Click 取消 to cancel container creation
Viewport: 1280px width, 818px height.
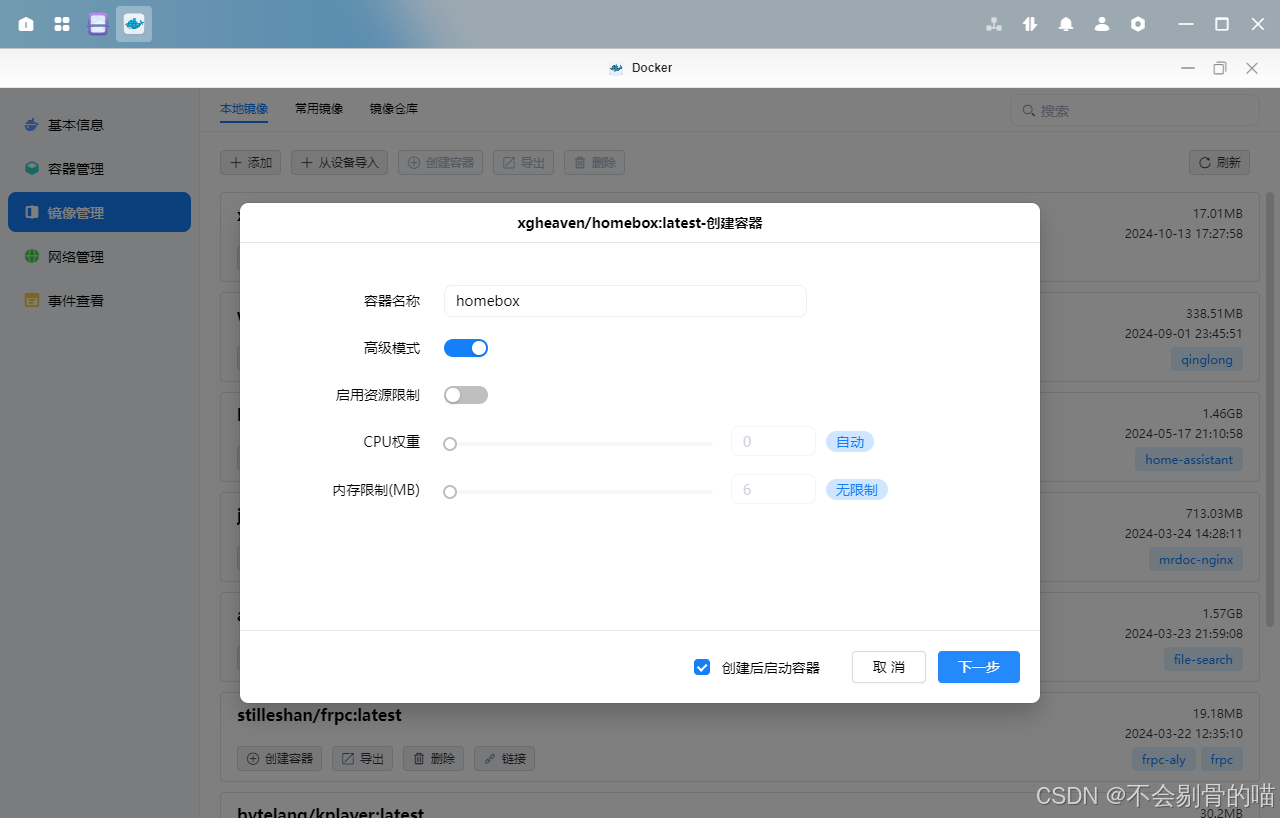[888, 667]
